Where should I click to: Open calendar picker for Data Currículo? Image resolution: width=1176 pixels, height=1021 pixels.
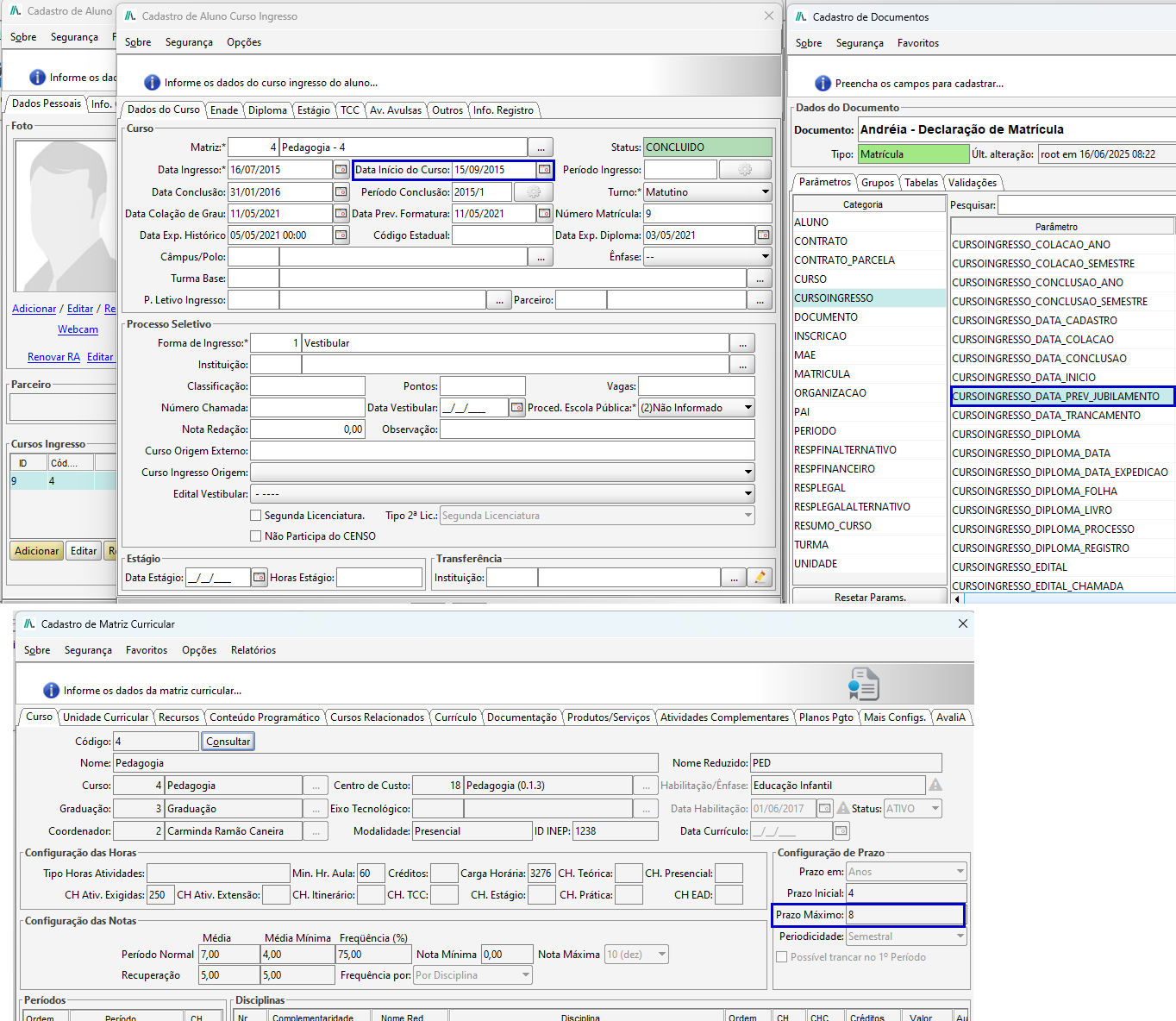tap(841, 830)
